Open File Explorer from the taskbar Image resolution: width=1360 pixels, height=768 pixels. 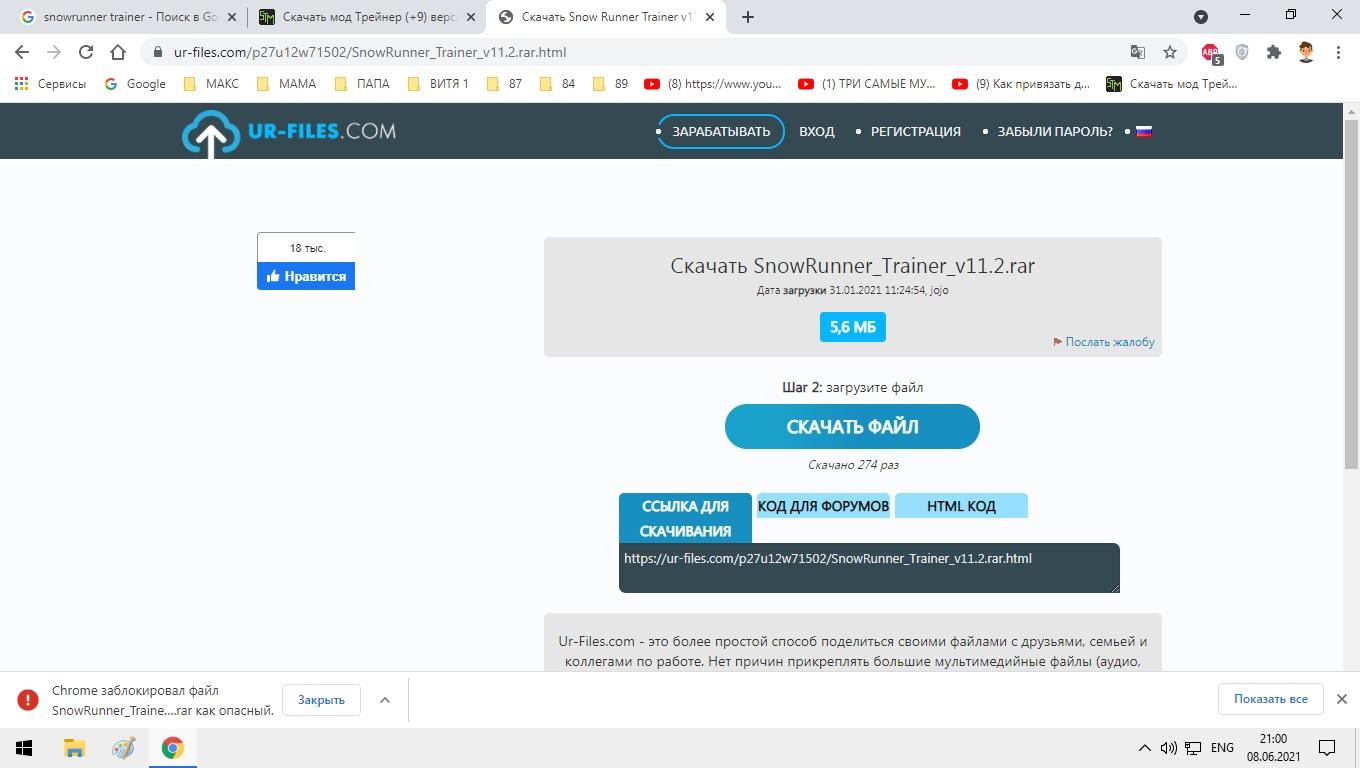tap(74, 747)
